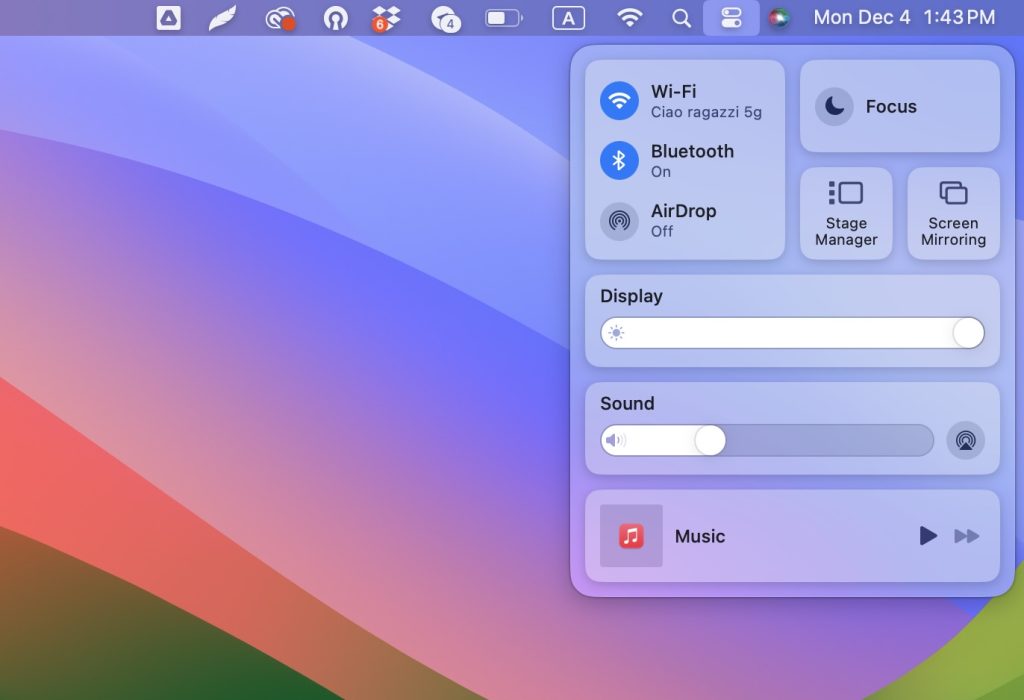
Task: Open Spotlight search from the menu bar
Action: (x=681, y=17)
